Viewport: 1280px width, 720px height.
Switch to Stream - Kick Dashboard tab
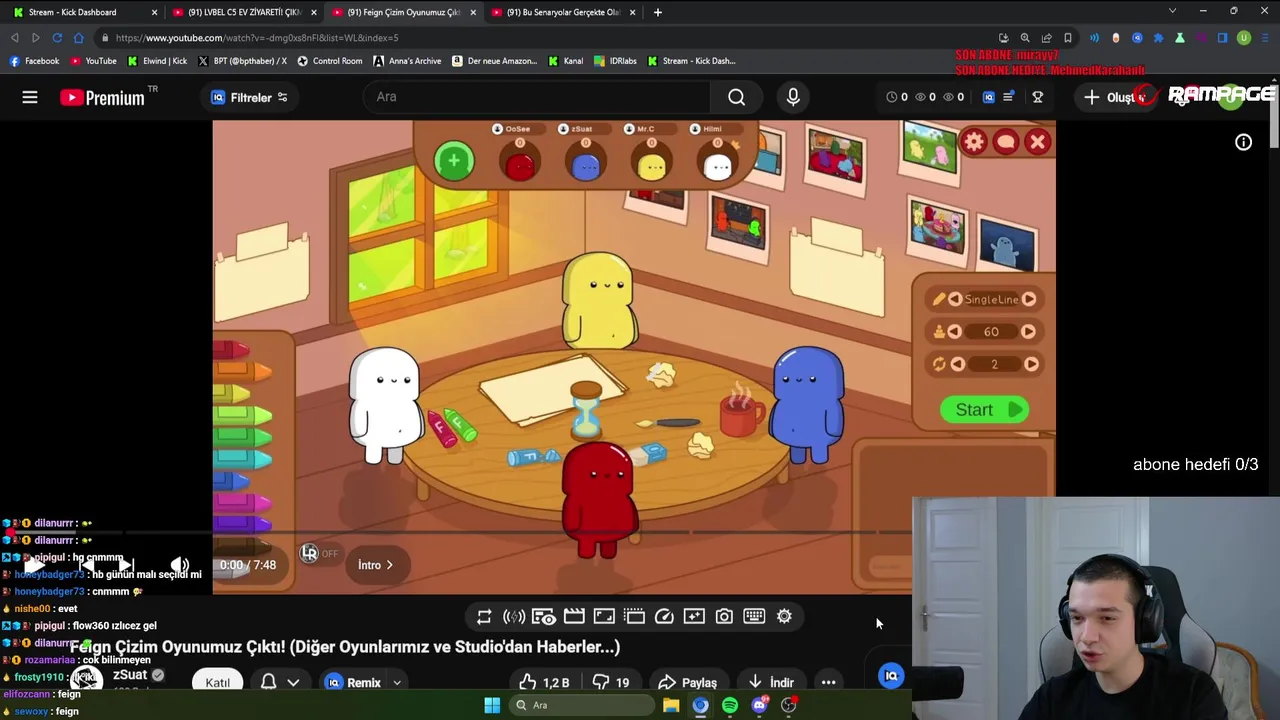click(83, 12)
